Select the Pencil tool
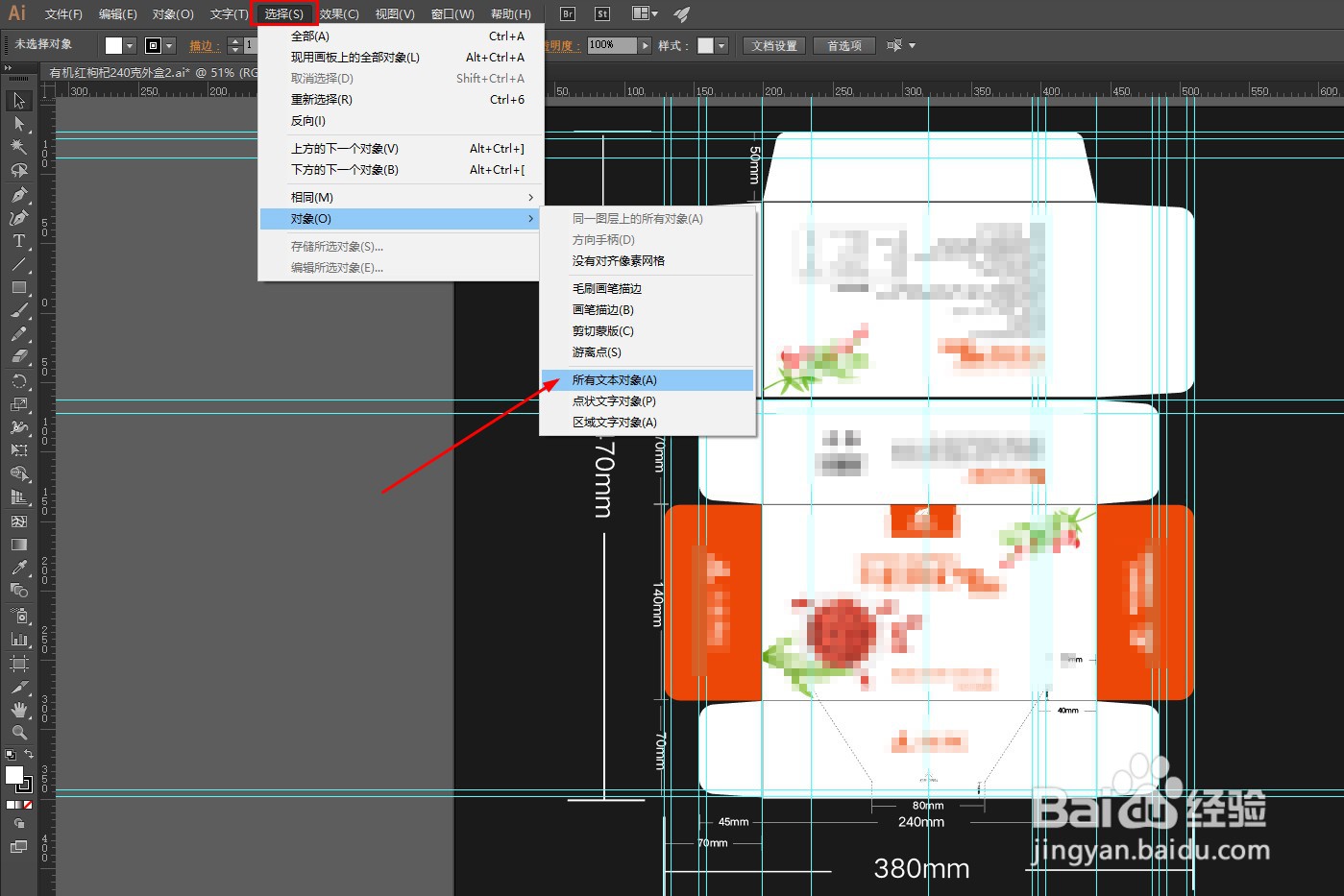Image resolution: width=1344 pixels, height=896 pixels. tap(19, 334)
